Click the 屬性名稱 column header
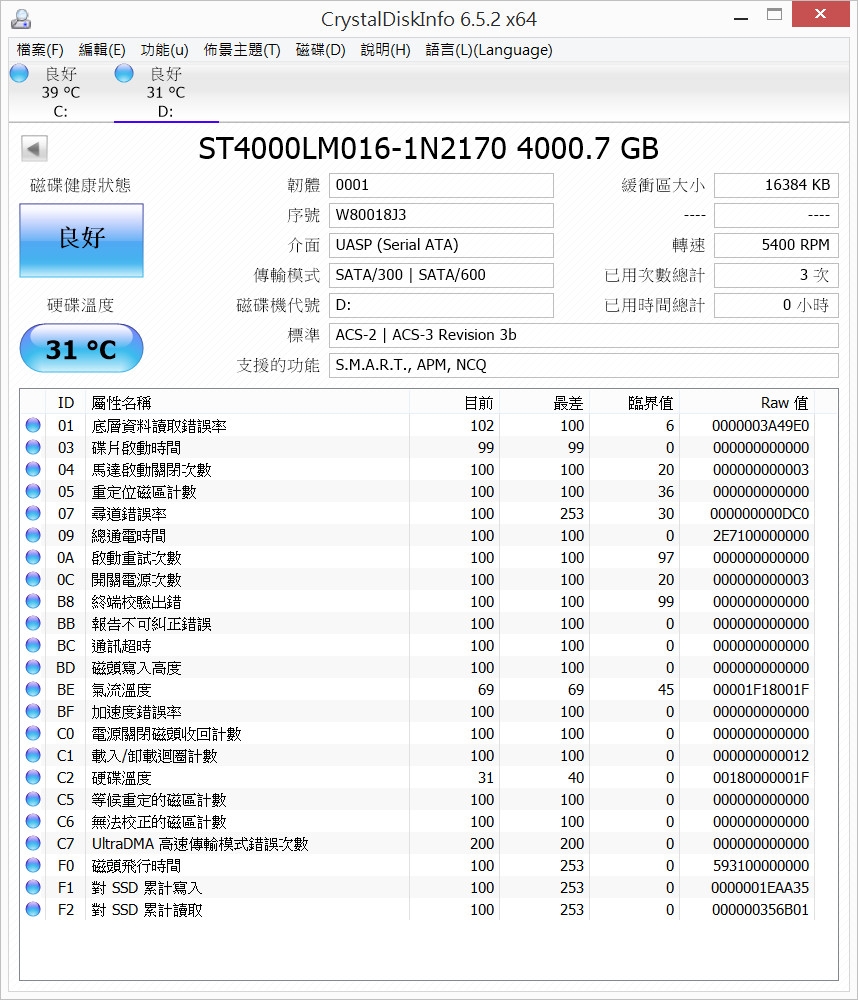This screenshot has height=1000, width=858. click(247, 403)
